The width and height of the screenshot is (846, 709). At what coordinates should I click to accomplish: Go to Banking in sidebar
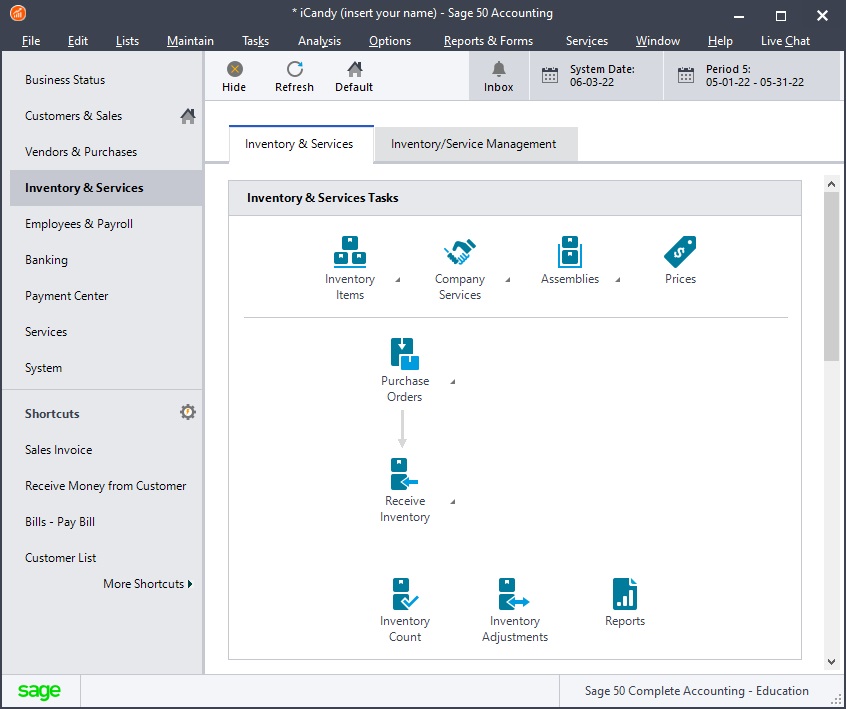coord(46,260)
